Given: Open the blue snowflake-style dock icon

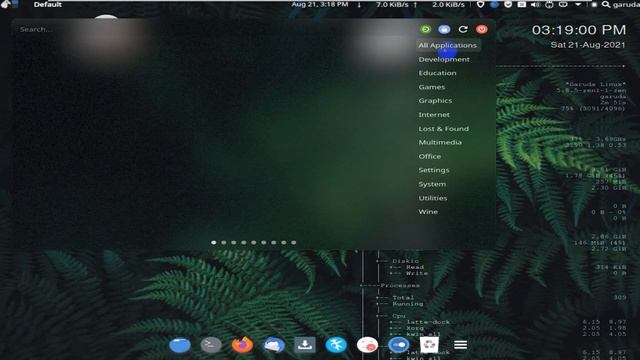Looking at the screenshot, I should (336, 345).
